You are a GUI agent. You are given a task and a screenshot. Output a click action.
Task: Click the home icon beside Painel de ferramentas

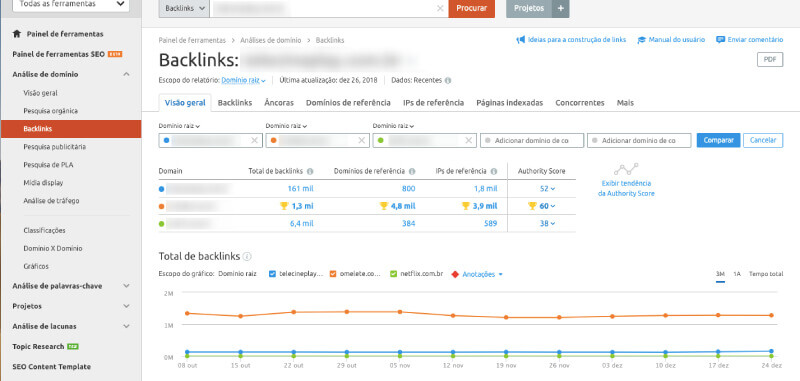pyautogui.click(x=17, y=34)
